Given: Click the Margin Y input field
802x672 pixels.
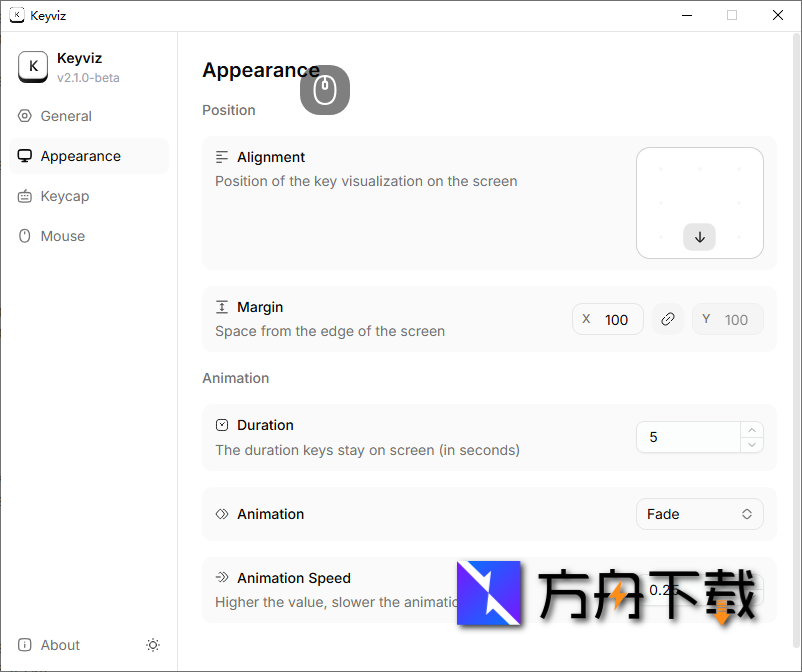Looking at the screenshot, I should coord(736,319).
